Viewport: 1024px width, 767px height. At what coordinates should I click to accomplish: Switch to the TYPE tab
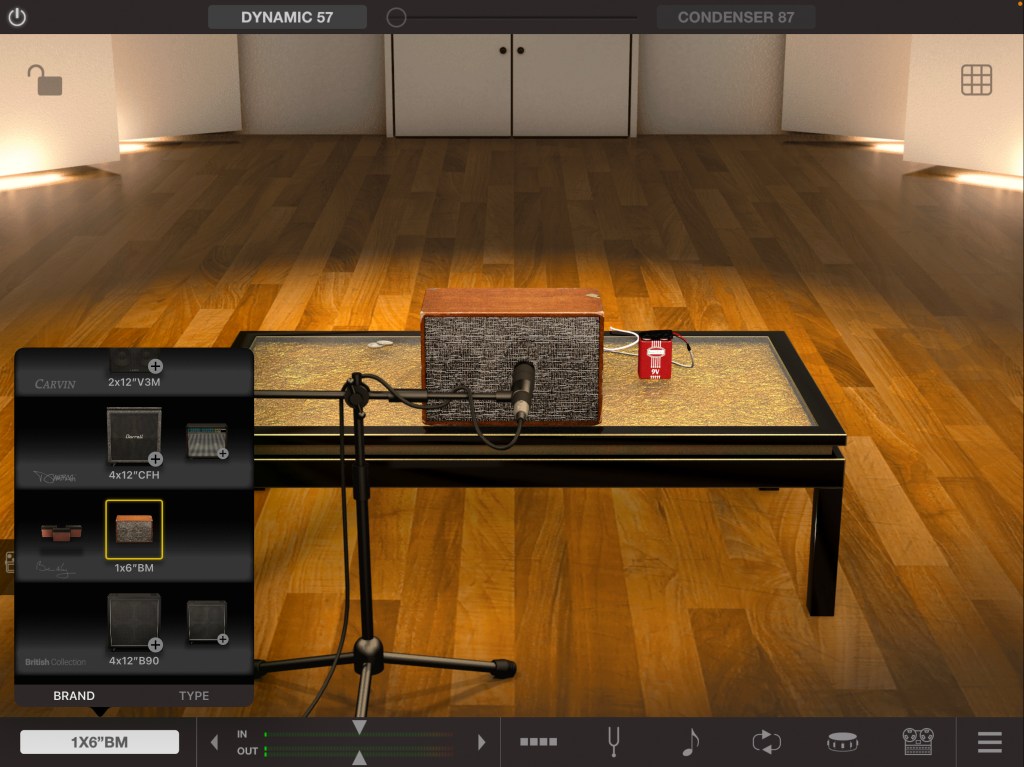pos(194,696)
